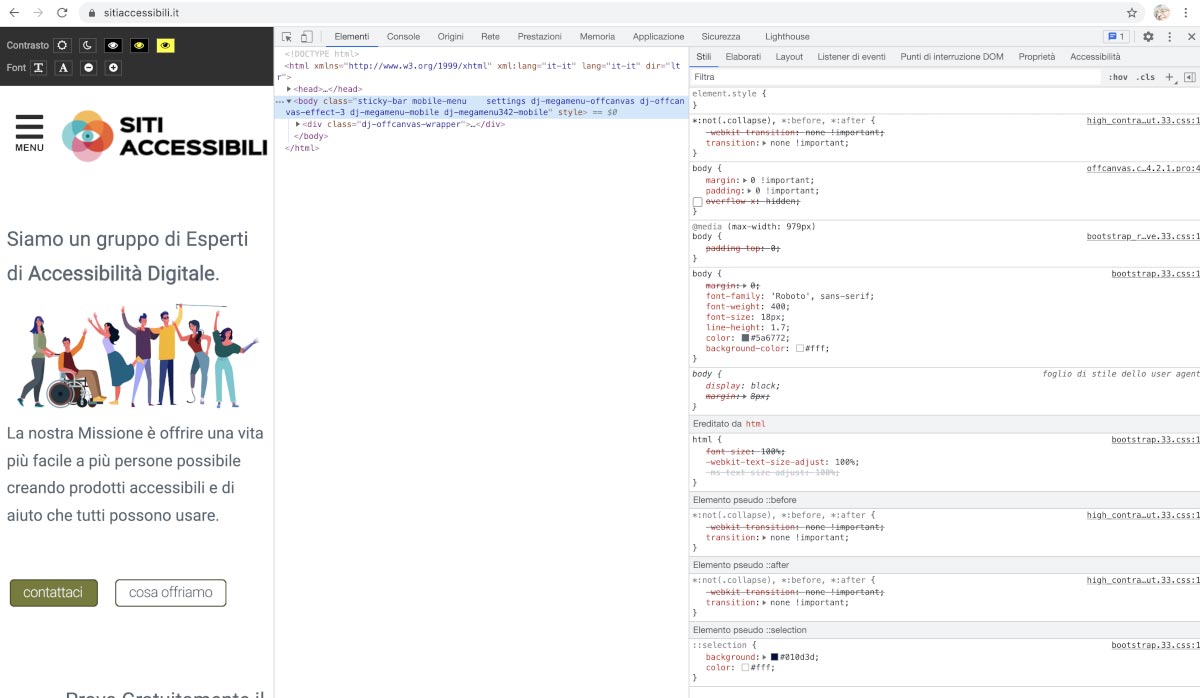Image resolution: width=1200 pixels, height=698 pixels.
Task: Open DevTools settings gear
Action: pyautogui.click(x=1148, y=37)
